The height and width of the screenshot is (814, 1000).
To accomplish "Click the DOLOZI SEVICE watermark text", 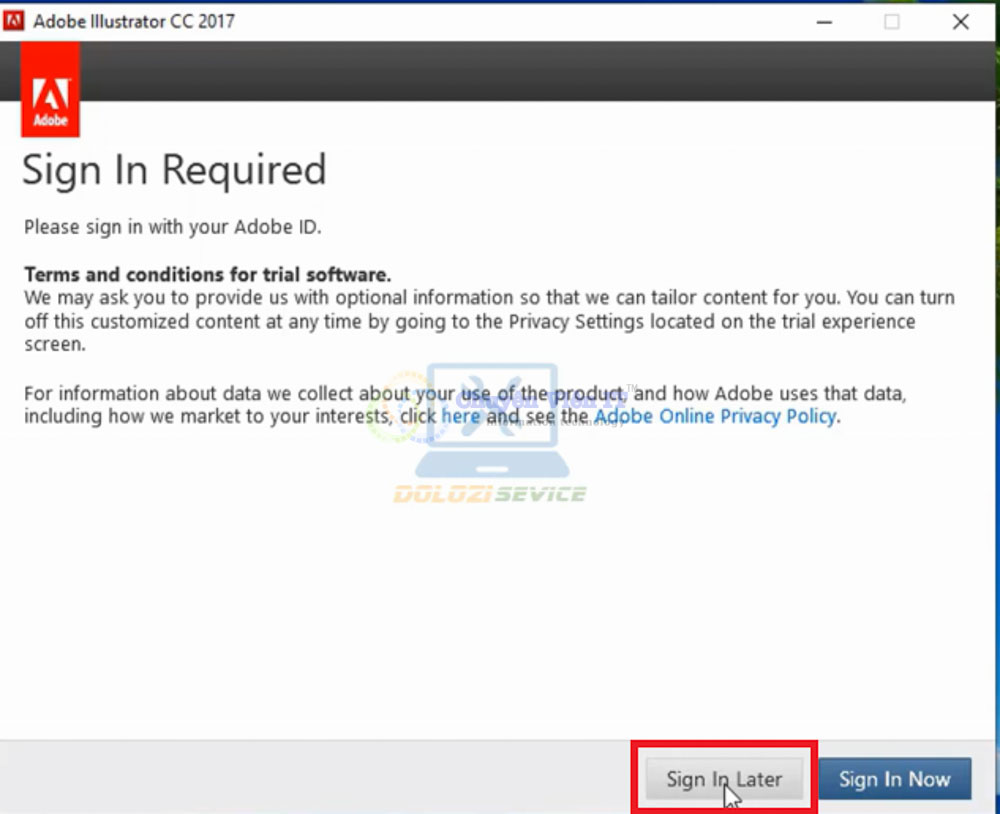I will click(490, 494).
